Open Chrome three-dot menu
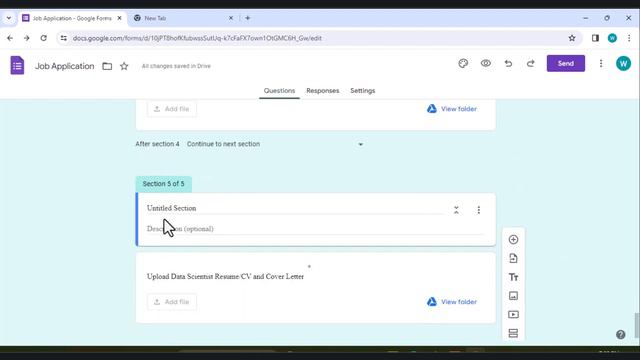This screenshot has width=640, height=360. click(629, 38)
